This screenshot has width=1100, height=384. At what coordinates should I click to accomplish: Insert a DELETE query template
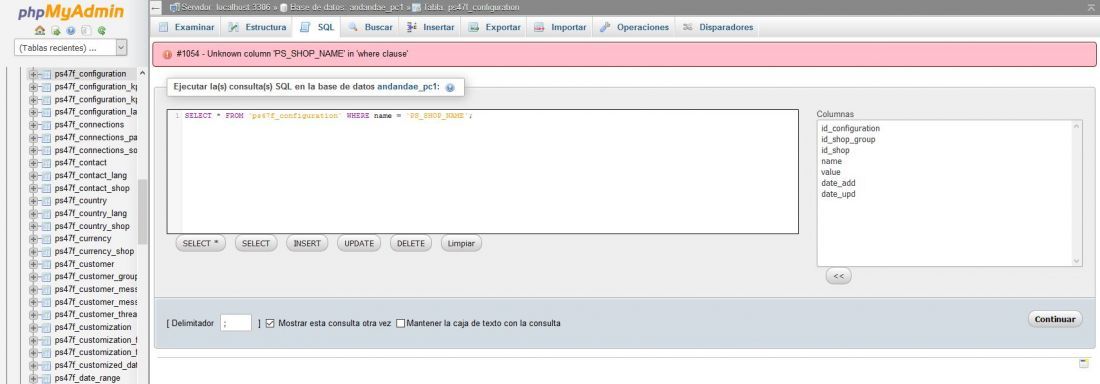(411, 244)
